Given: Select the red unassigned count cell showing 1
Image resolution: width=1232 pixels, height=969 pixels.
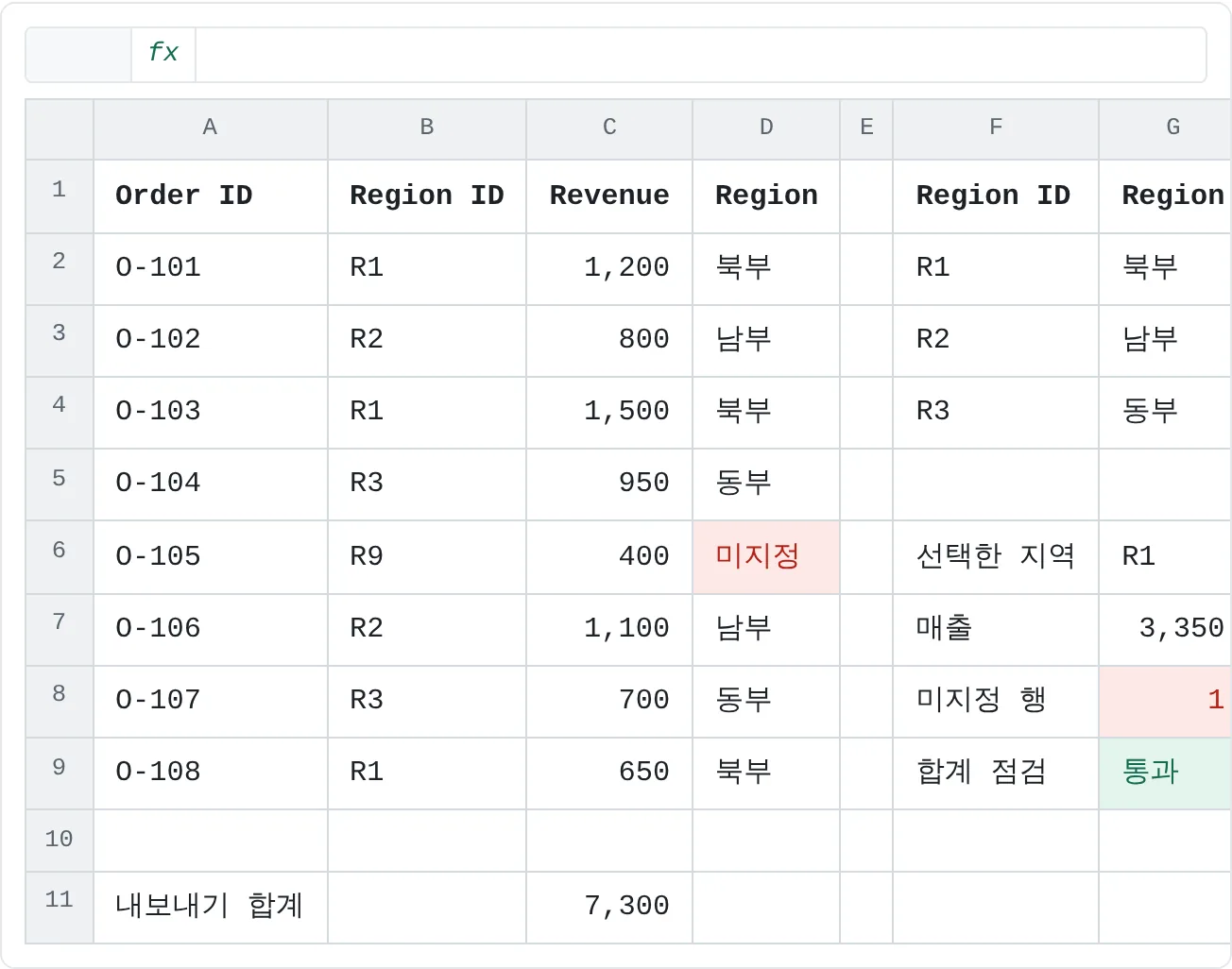Looking at the screenshot, I should pyautogui.click(x=1165, y=702).
